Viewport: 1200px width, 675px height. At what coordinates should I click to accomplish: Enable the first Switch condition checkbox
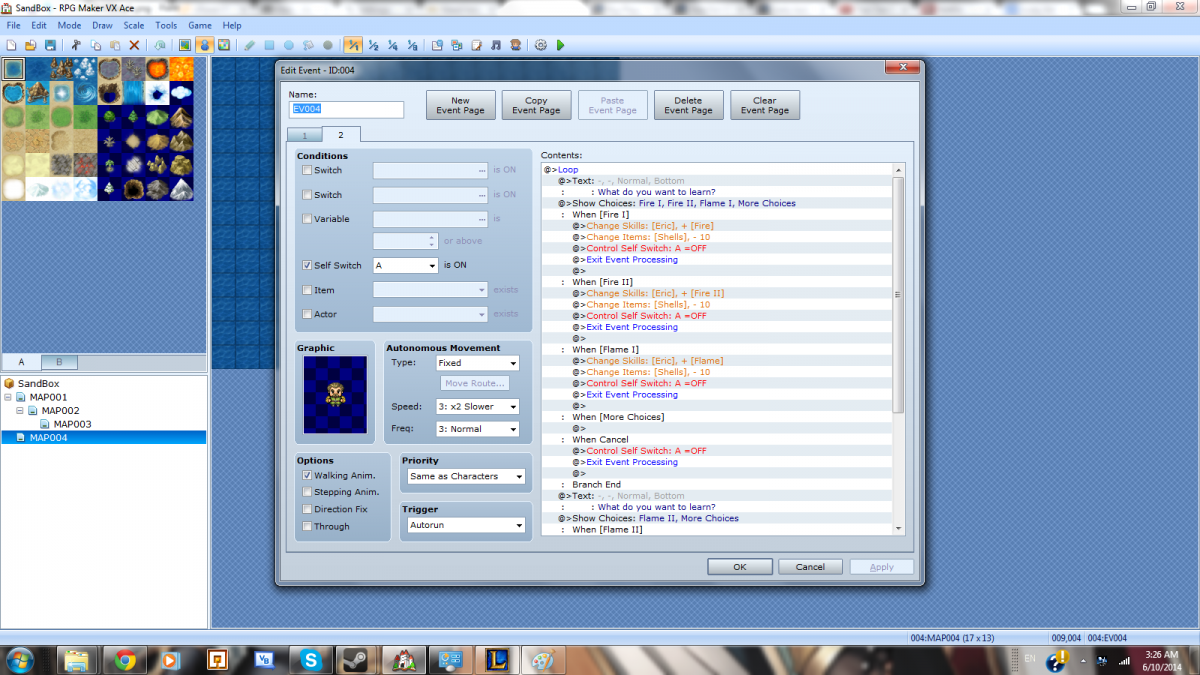pos(307,170)
